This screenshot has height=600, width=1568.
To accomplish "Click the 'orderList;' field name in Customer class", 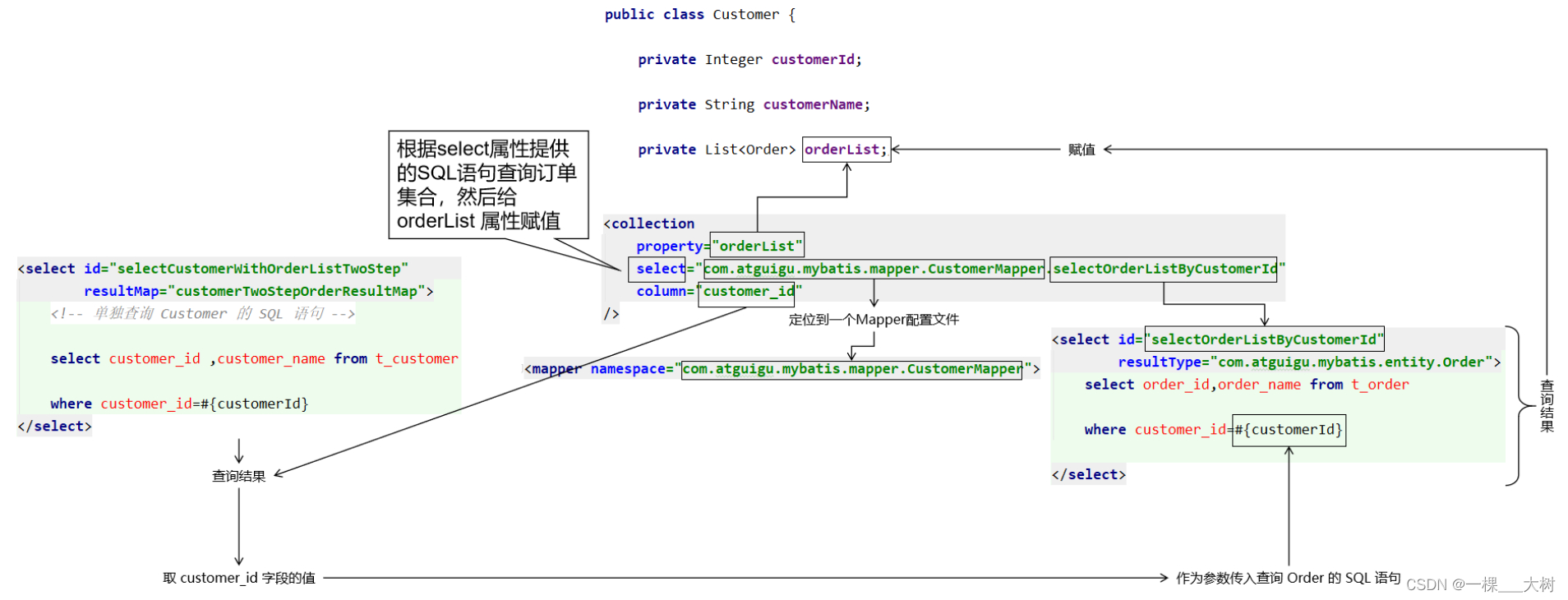I will [846, 150].
